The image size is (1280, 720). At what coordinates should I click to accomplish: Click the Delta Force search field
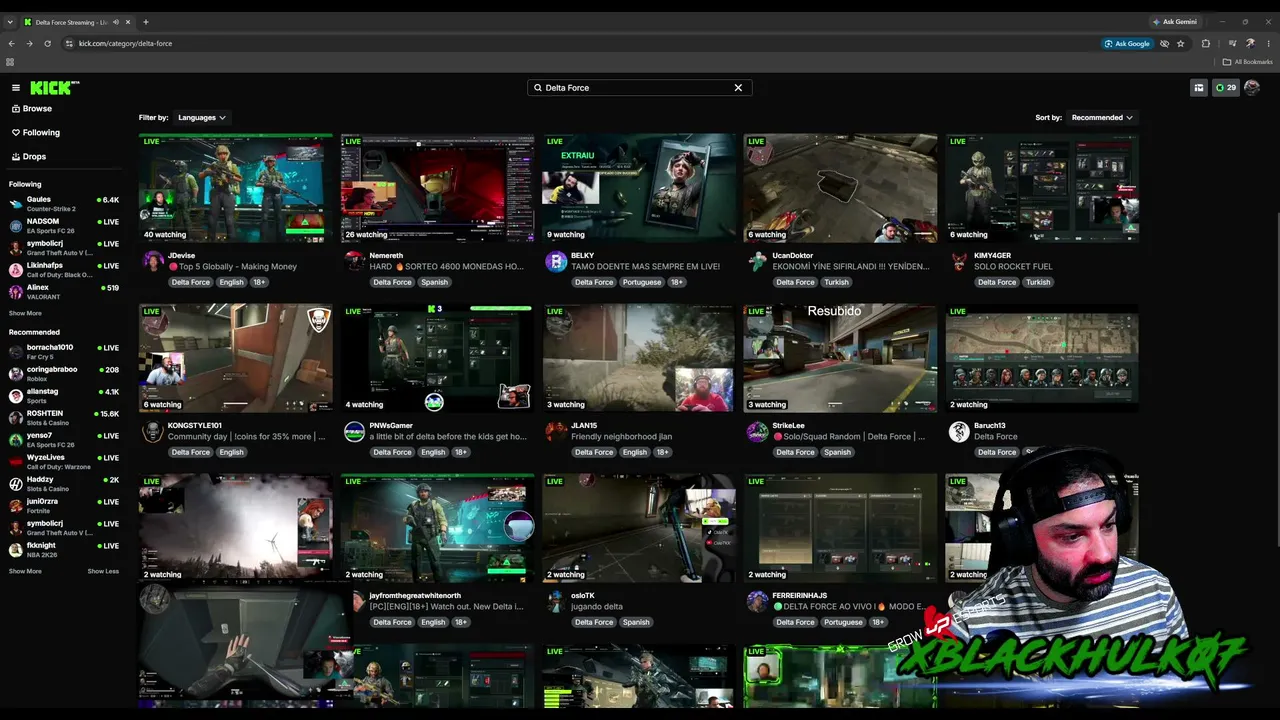click(x=640, y=88)
